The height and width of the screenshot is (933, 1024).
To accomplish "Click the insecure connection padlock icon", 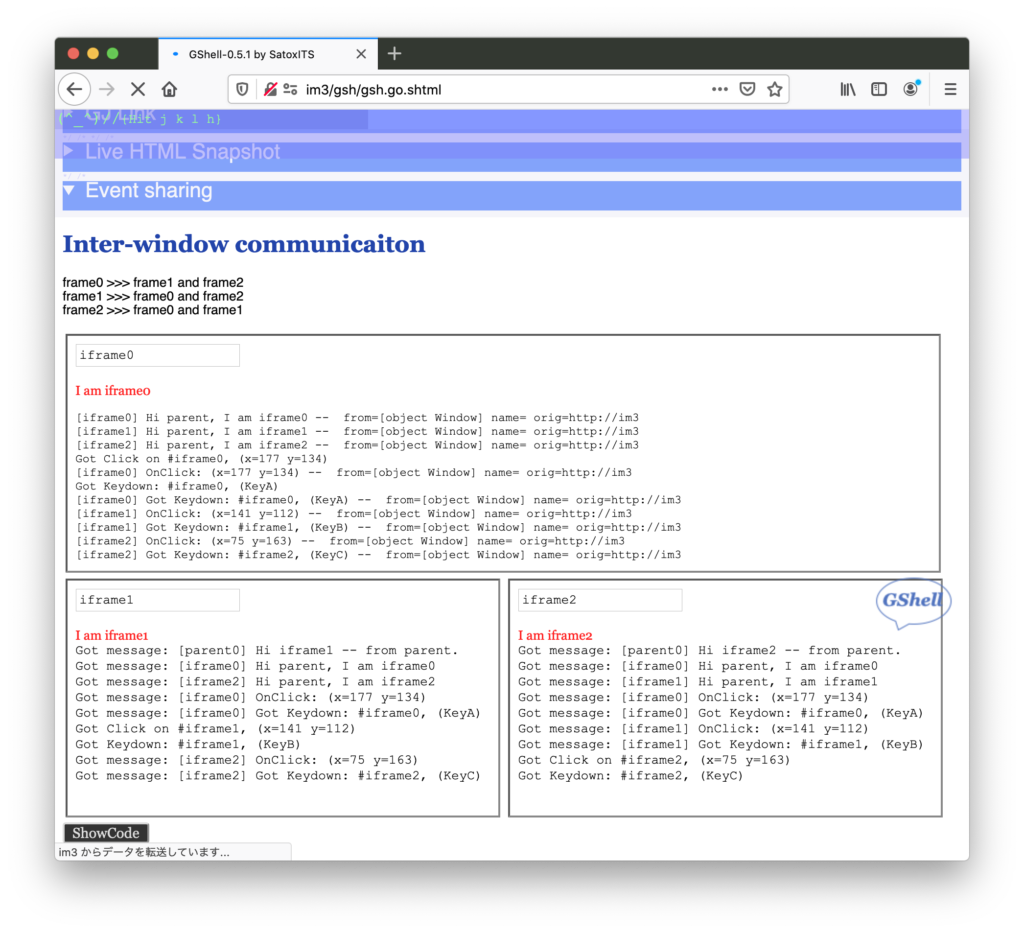I will tap(270, 89).
